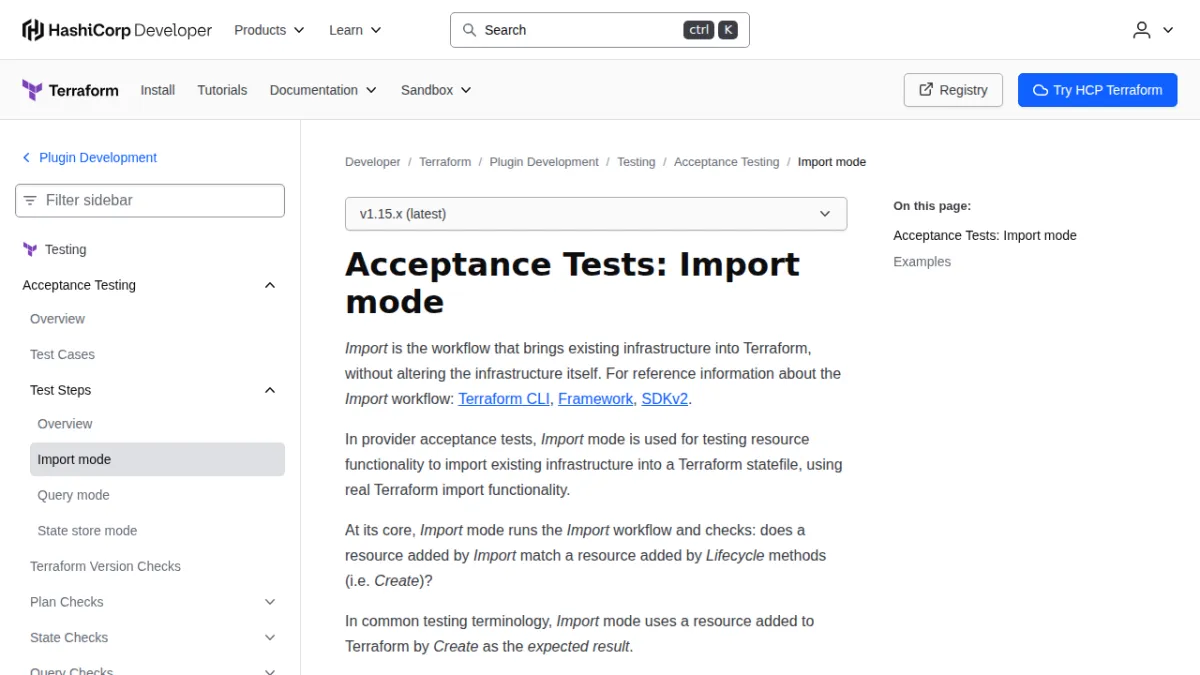Expand the Plan Checks section
The width and height of the screenshot is (1200, 675).
(269, 602)
